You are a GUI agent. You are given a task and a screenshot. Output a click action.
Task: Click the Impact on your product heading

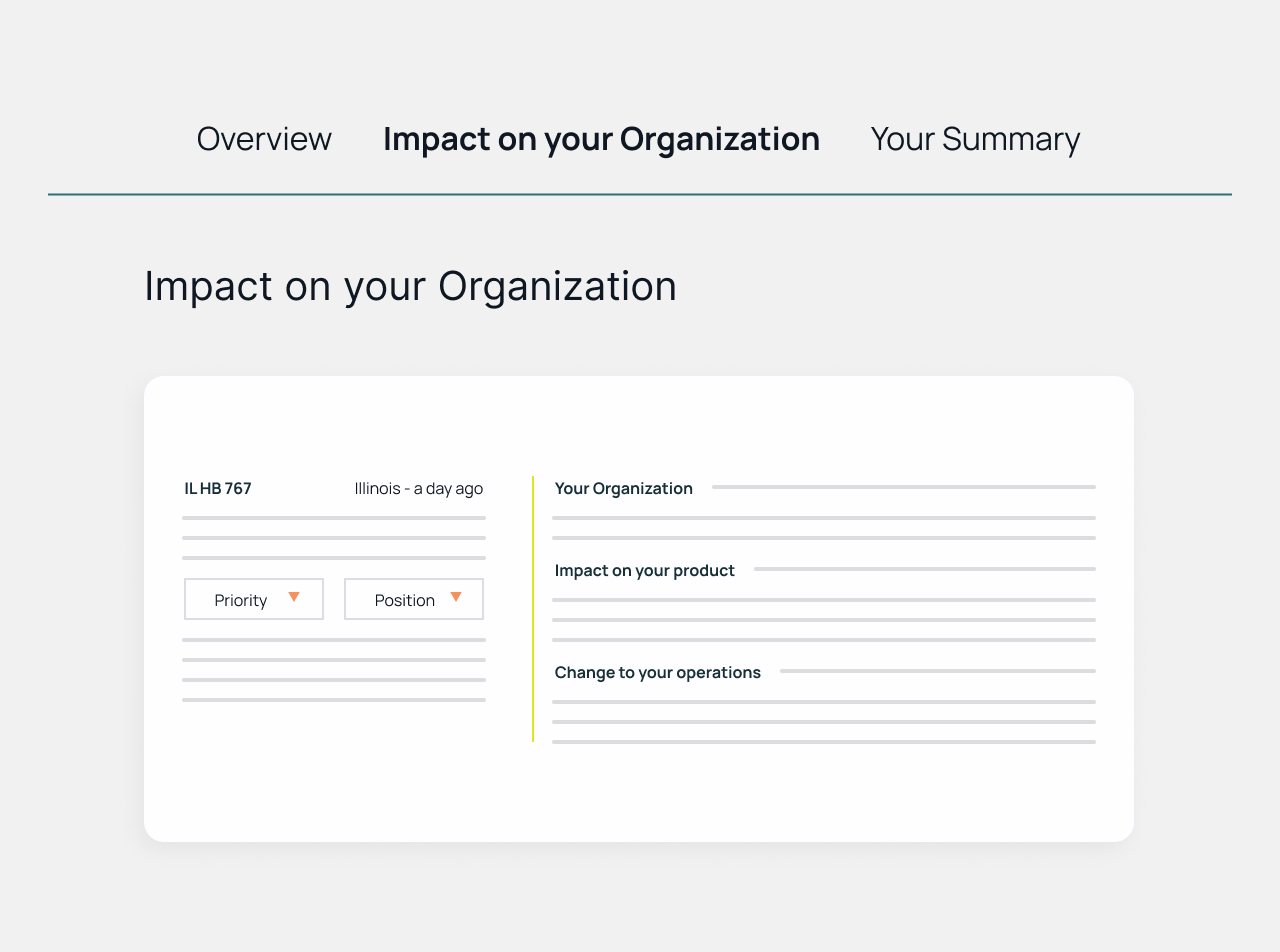coord(644,571)
